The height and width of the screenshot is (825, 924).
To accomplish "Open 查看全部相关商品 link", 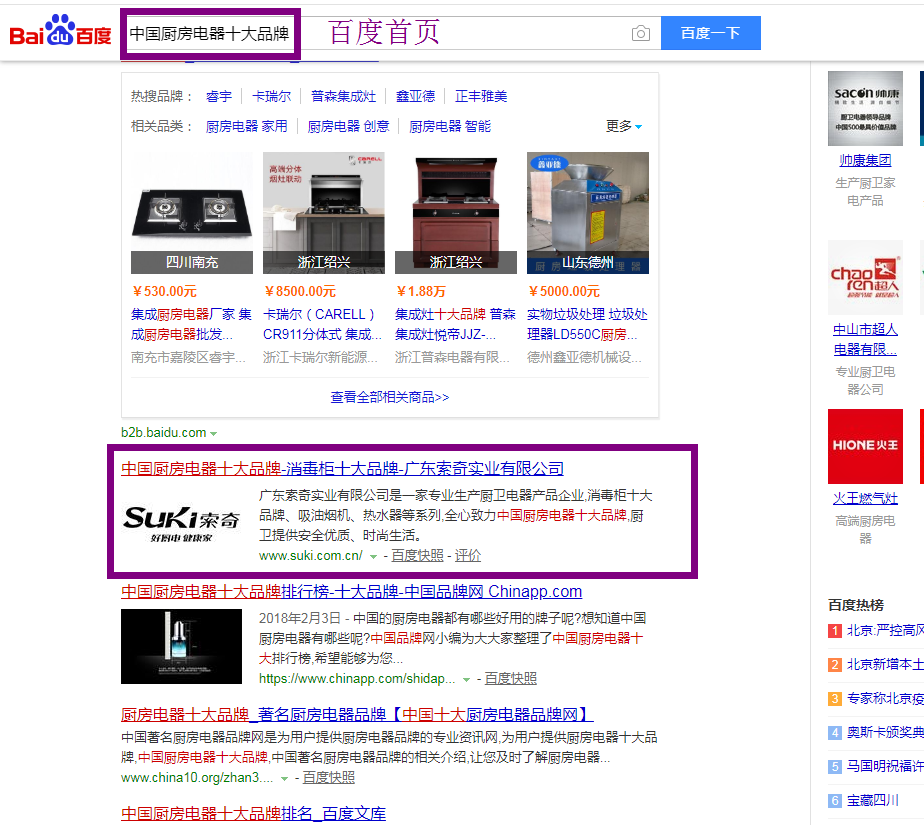I will point(390,397).
